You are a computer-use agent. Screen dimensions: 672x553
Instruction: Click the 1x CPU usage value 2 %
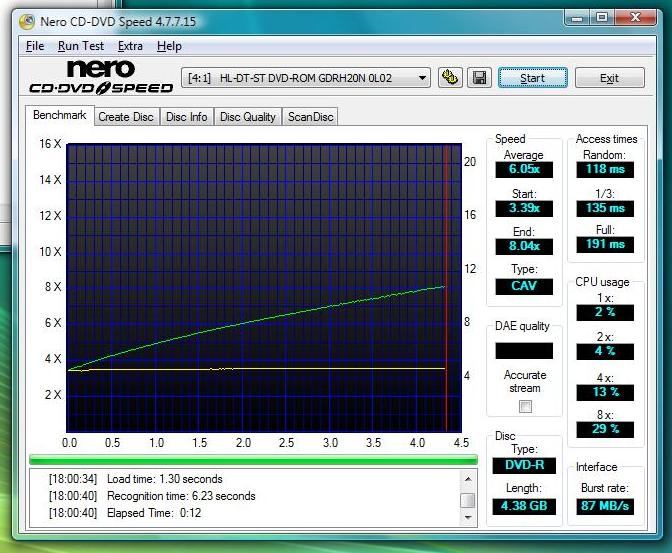[x=605, y=312]
